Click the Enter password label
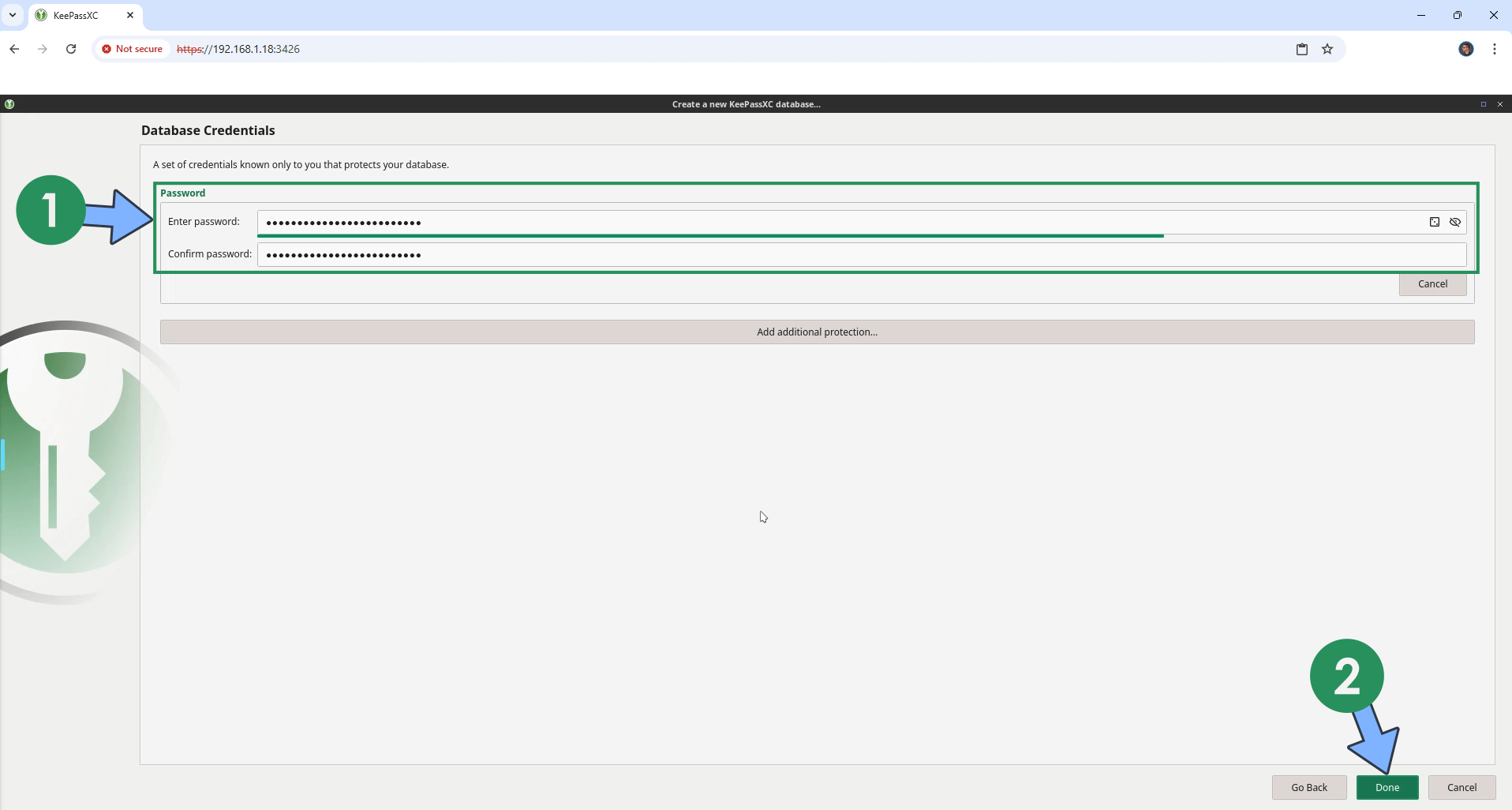The width and height of the screenshot is (1512, 810). 204,222
